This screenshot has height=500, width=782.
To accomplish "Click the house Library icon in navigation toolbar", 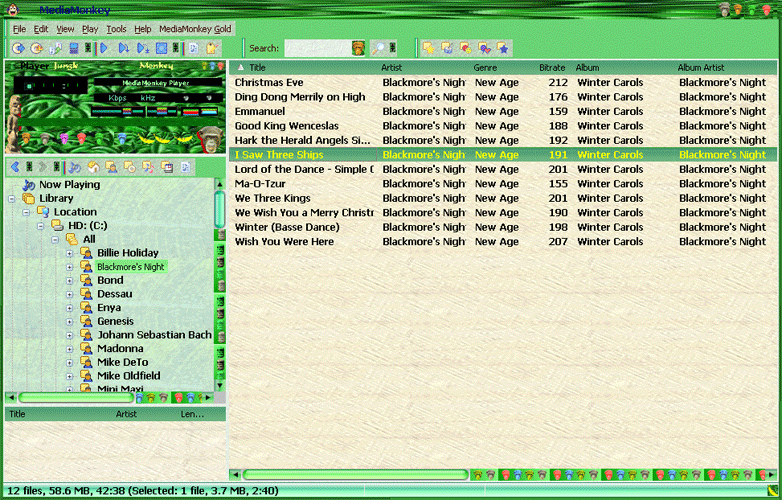I will coord(93,167).
